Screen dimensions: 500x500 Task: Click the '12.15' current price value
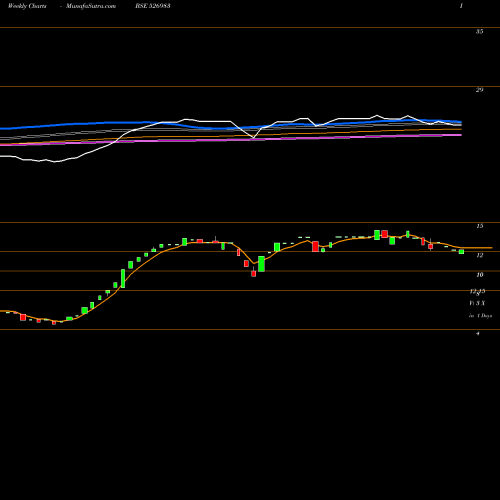[x=477, y=291]
